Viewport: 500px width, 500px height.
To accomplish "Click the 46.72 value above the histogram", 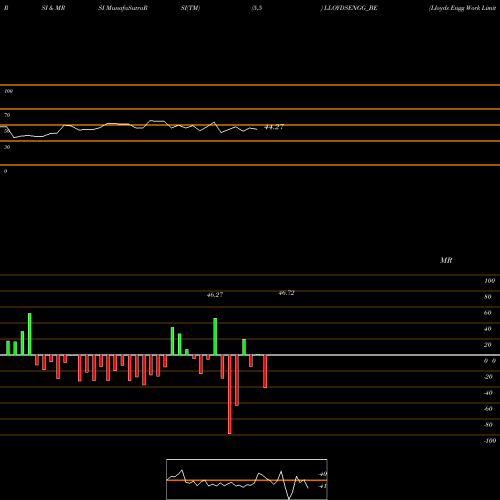I will (286, 293).
